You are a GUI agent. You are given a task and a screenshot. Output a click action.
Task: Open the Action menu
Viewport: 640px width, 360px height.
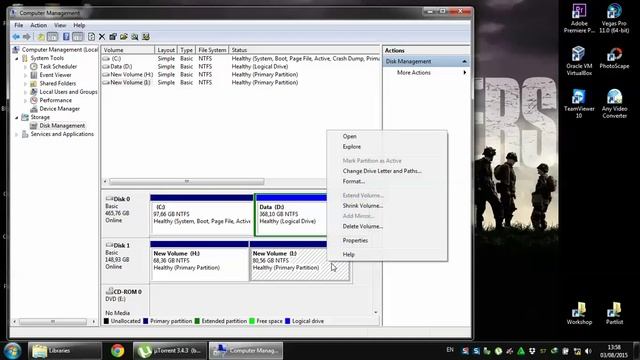coord(38,25)
